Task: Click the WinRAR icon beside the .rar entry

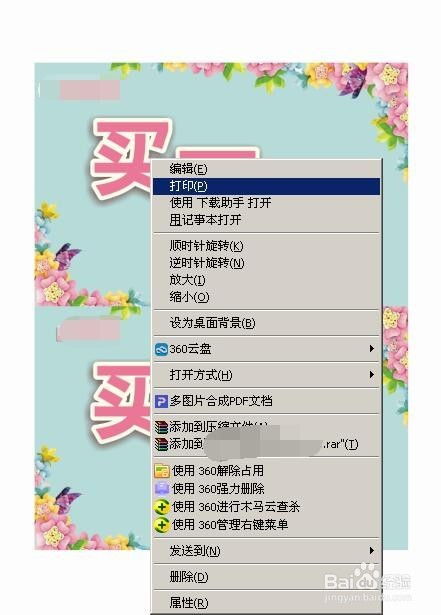Action: tap(161, 444)
